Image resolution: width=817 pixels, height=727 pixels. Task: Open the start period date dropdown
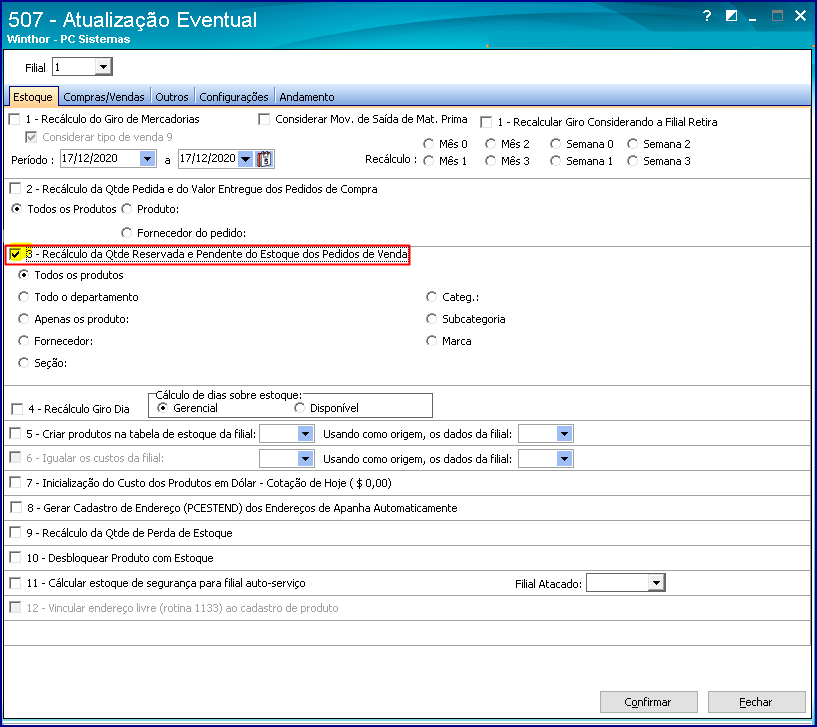pyautogui.click(x=147, y=158)
